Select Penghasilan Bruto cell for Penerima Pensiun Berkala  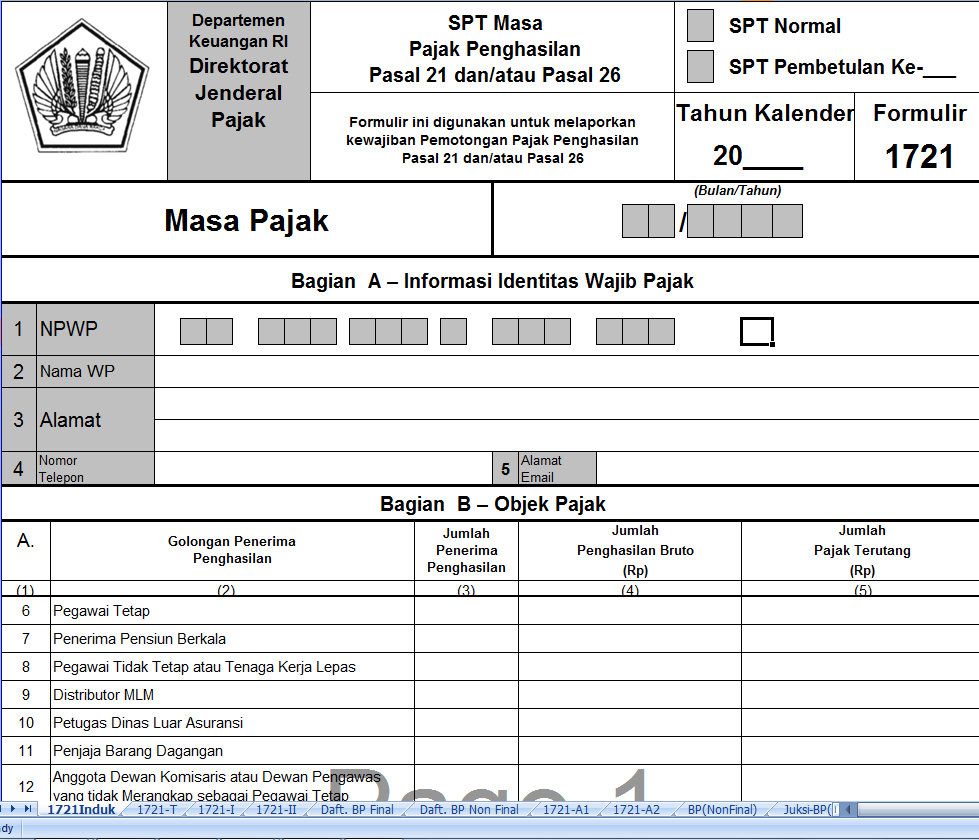630,639
